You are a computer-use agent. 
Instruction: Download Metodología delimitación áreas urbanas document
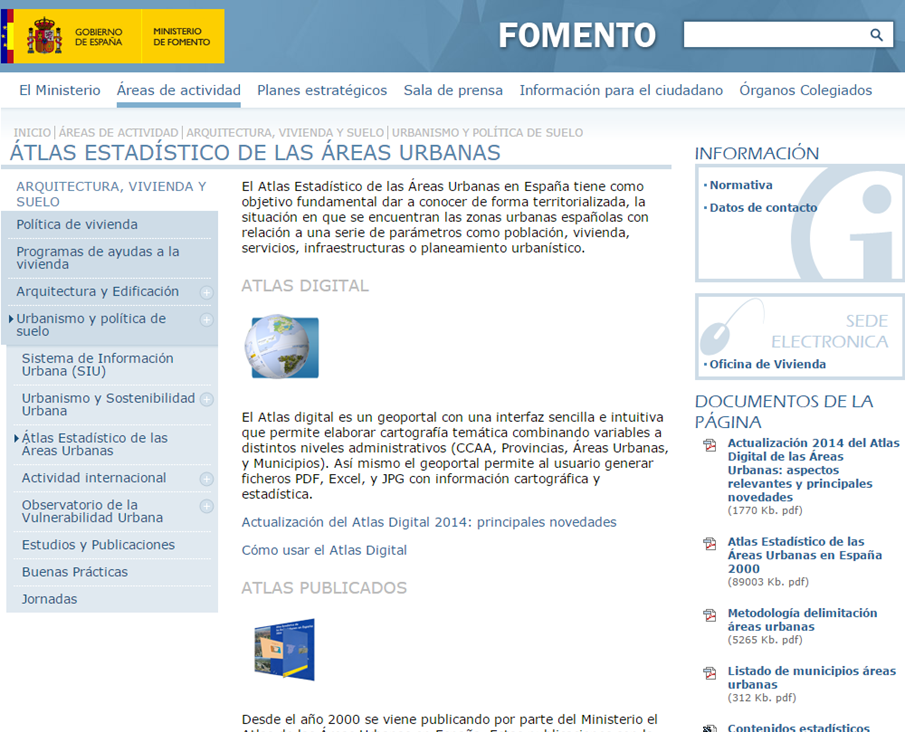point(802,620)
